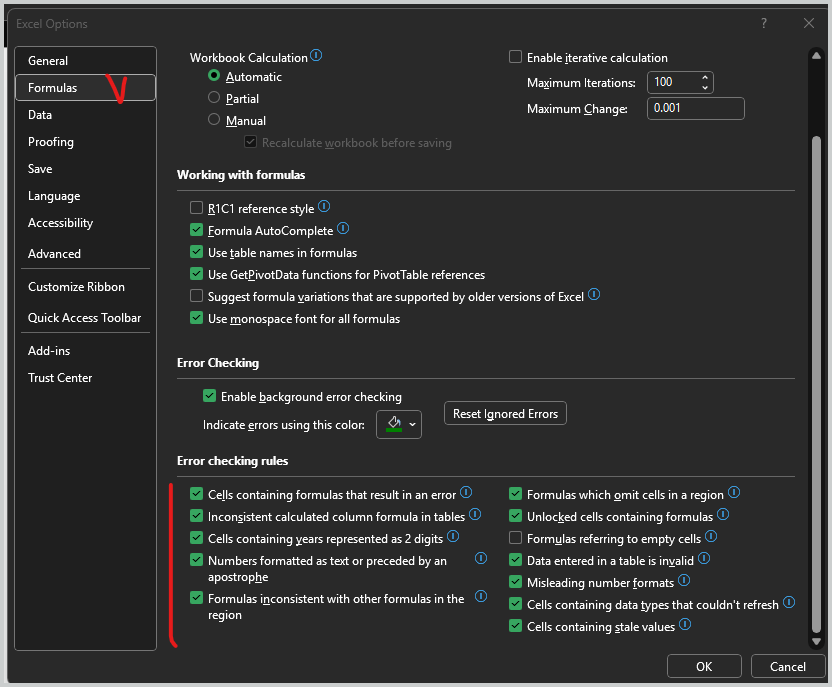Click info icon for misleading number formats
The image size is (832, 687).
click(x=684, y=580)
